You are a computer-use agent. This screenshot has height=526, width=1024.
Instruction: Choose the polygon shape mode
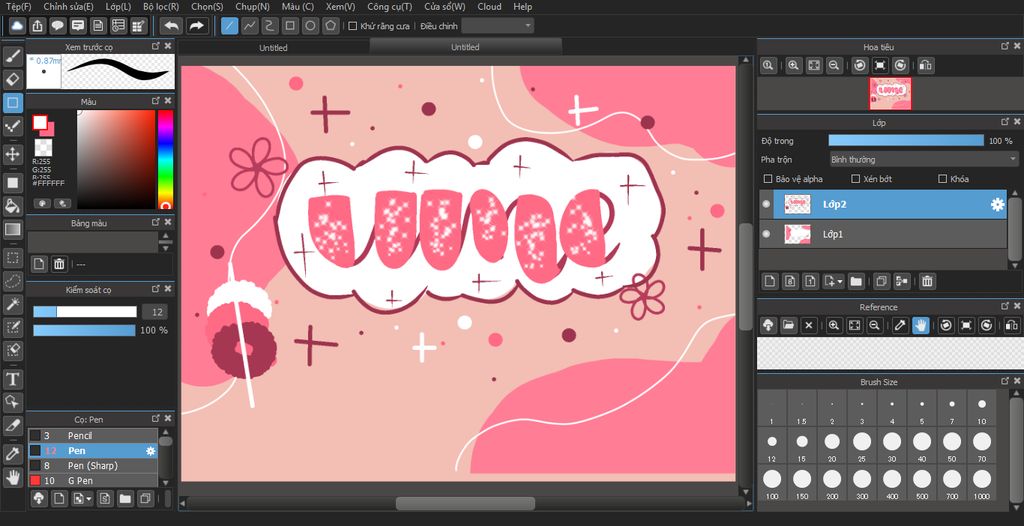pos(331,26)
